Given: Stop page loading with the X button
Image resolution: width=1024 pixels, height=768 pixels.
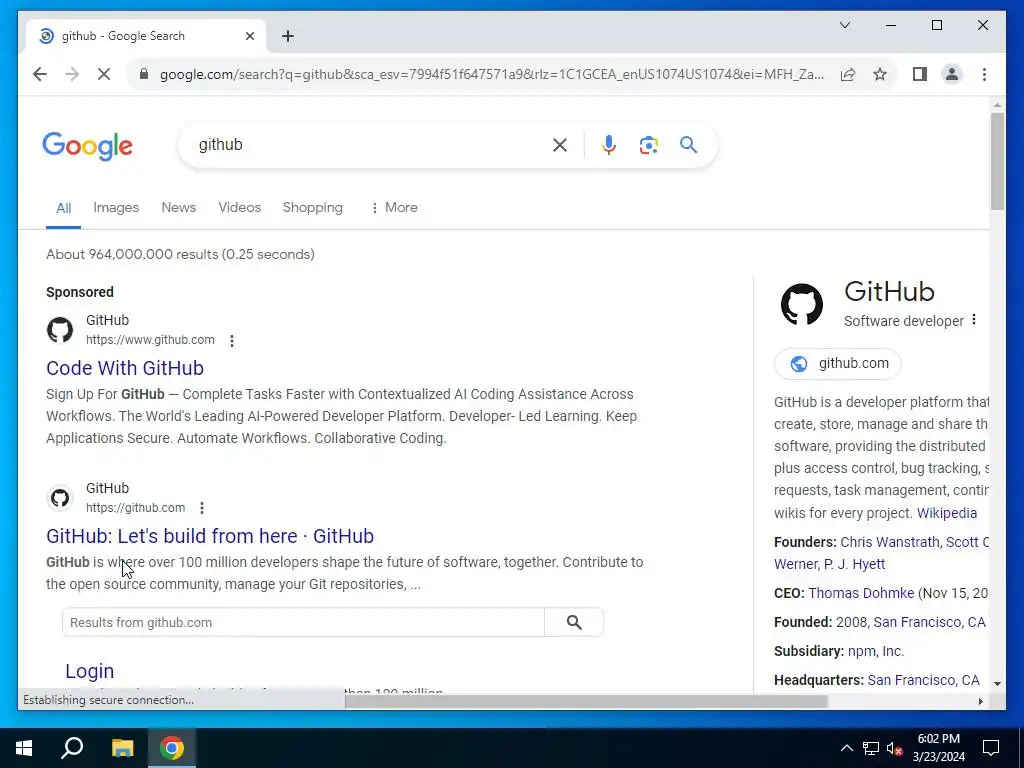Looking at the screenshot, I should tap(104, 74).
